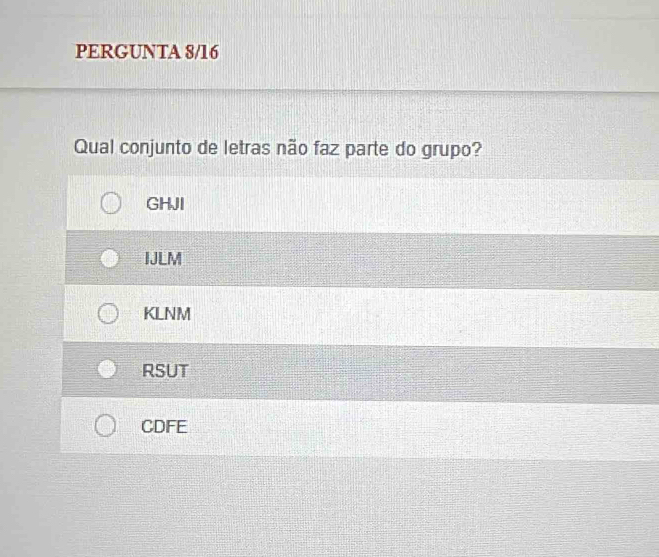Image resolution: width=659 pixels, height=557 pixels.
Task: Click the CDFE answer label text
Action: 164,427
